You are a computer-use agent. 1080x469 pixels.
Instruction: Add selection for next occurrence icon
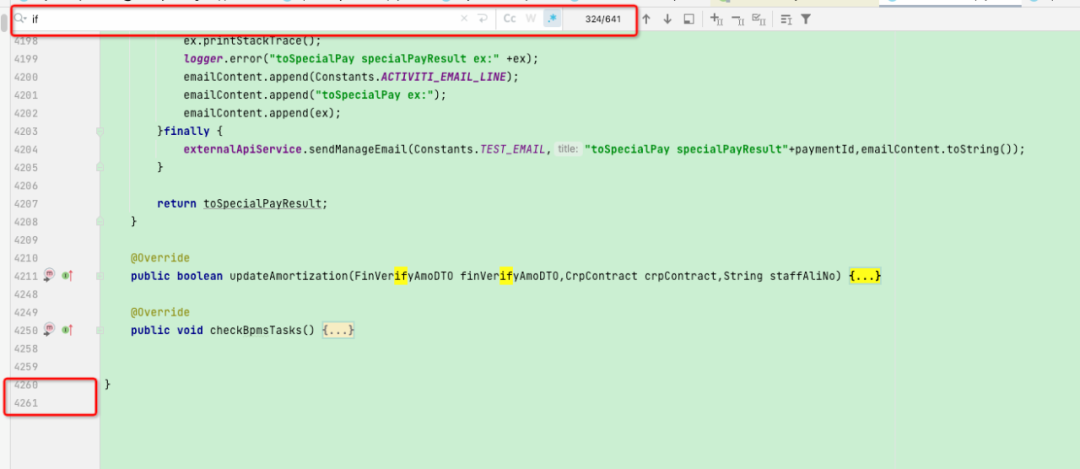[x=716, y=19]
